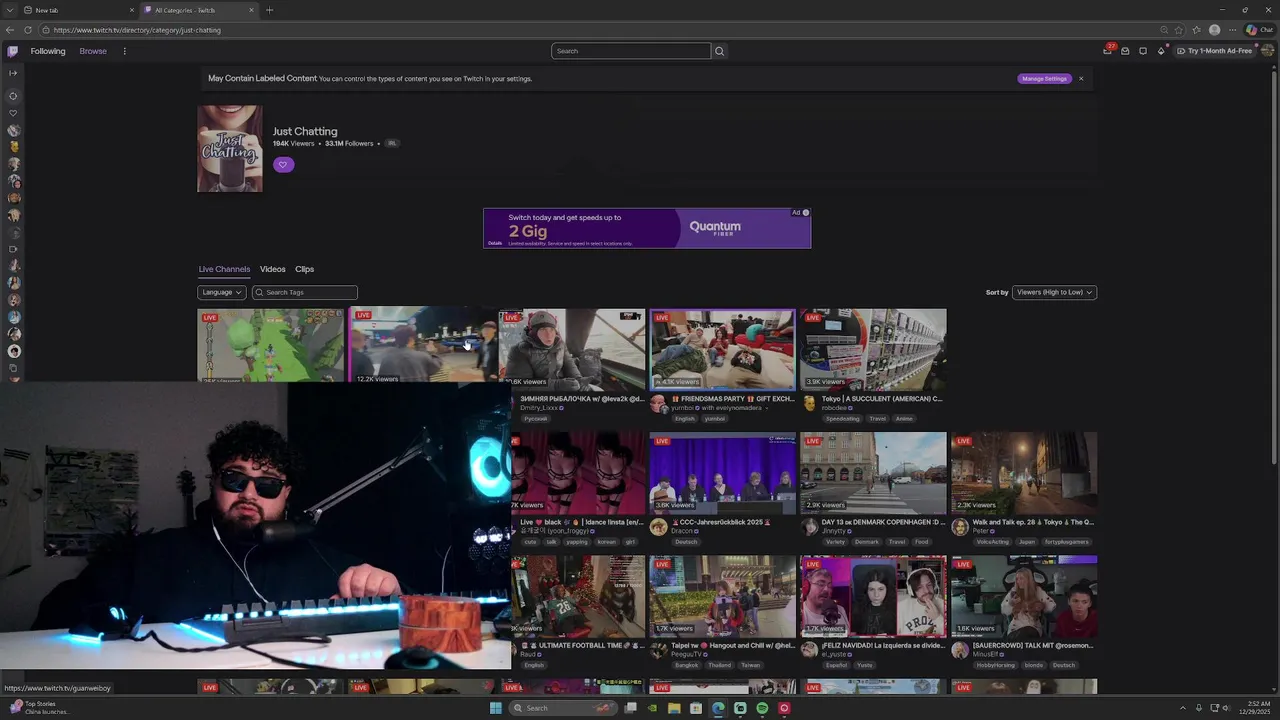
Task: Close the Quantum Fiber ad info icon
Action: pos(806,212)
